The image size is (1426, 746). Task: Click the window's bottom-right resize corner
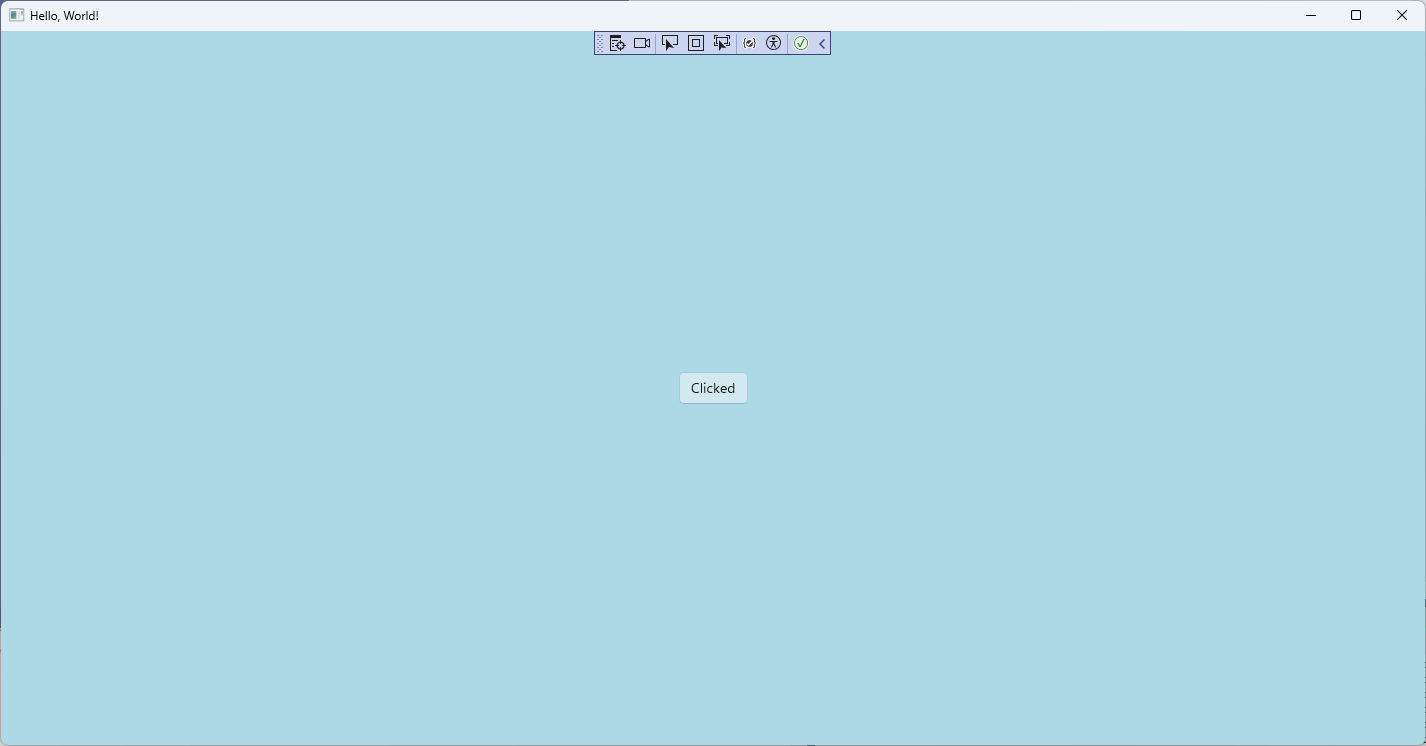[x=1422, y=742]
